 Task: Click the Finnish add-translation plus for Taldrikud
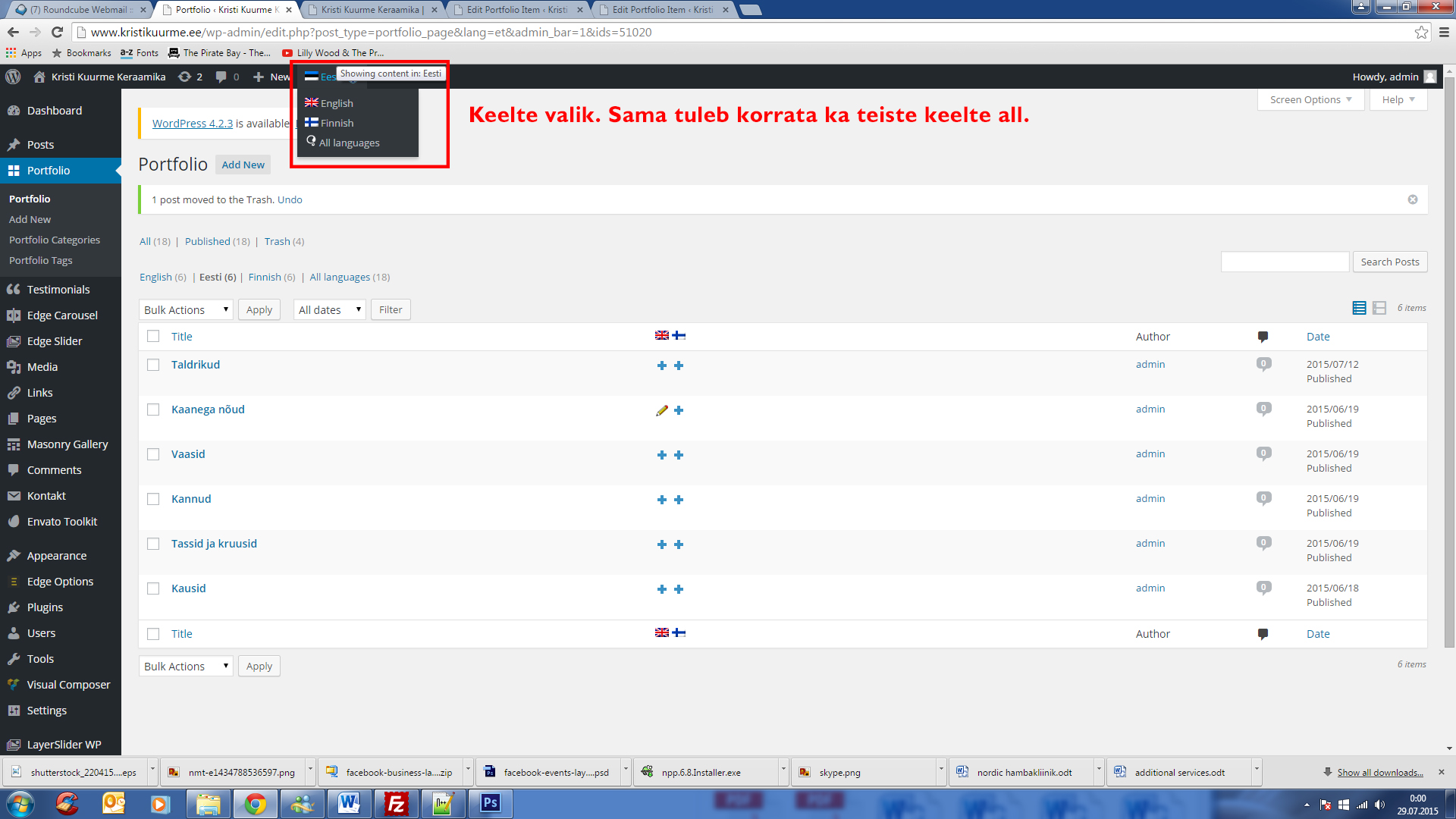coord(679,366)
